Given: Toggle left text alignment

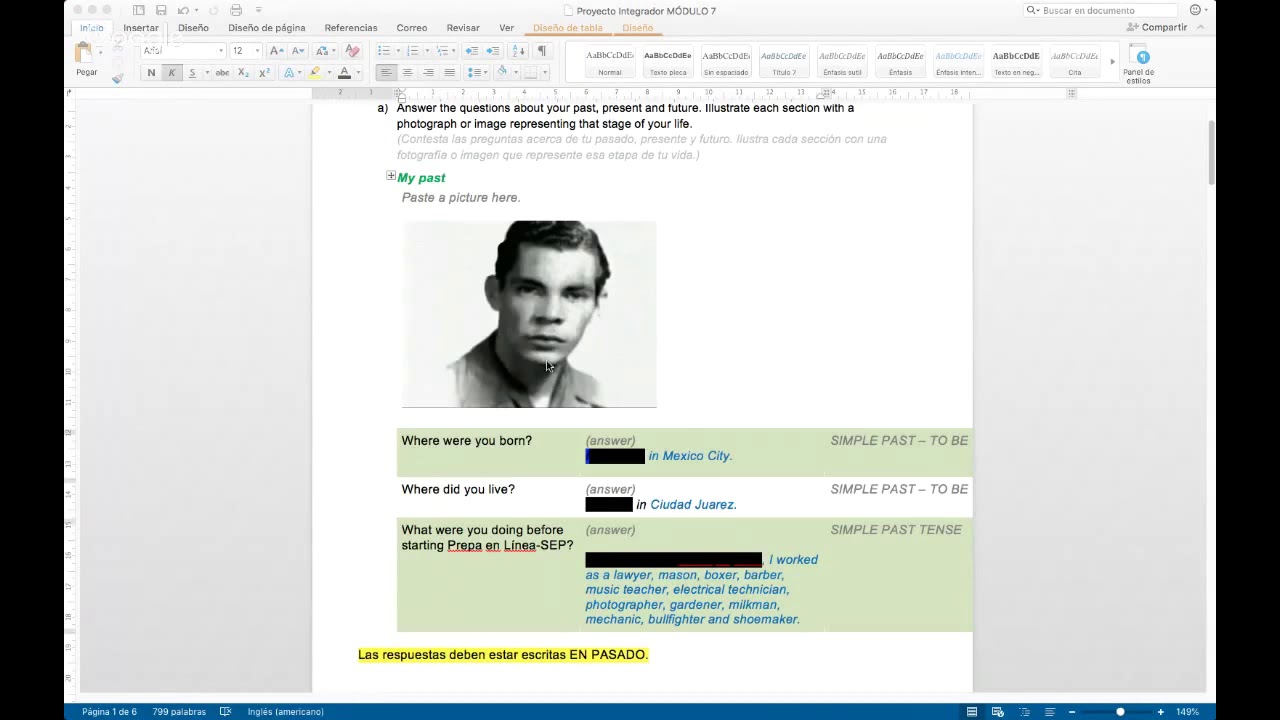Looking at the screenshot, I should 385,73.
